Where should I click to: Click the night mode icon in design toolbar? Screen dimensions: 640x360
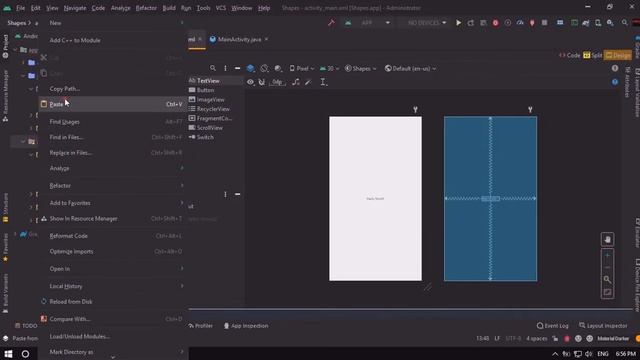coord(278,68)
